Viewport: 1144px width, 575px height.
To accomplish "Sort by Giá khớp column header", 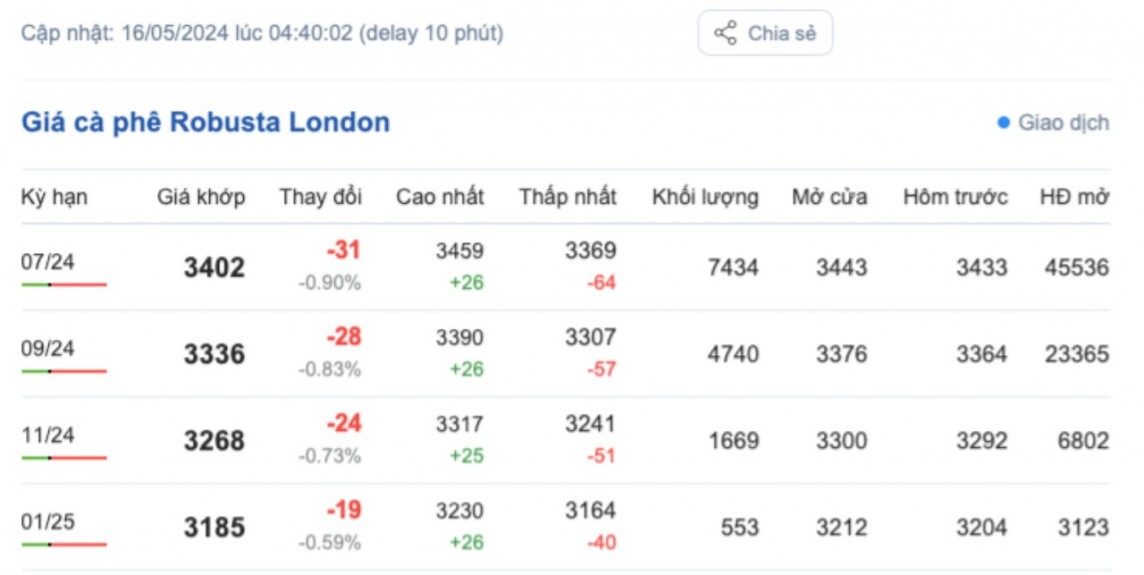I will pyautogui.click(x=200, y=197).
